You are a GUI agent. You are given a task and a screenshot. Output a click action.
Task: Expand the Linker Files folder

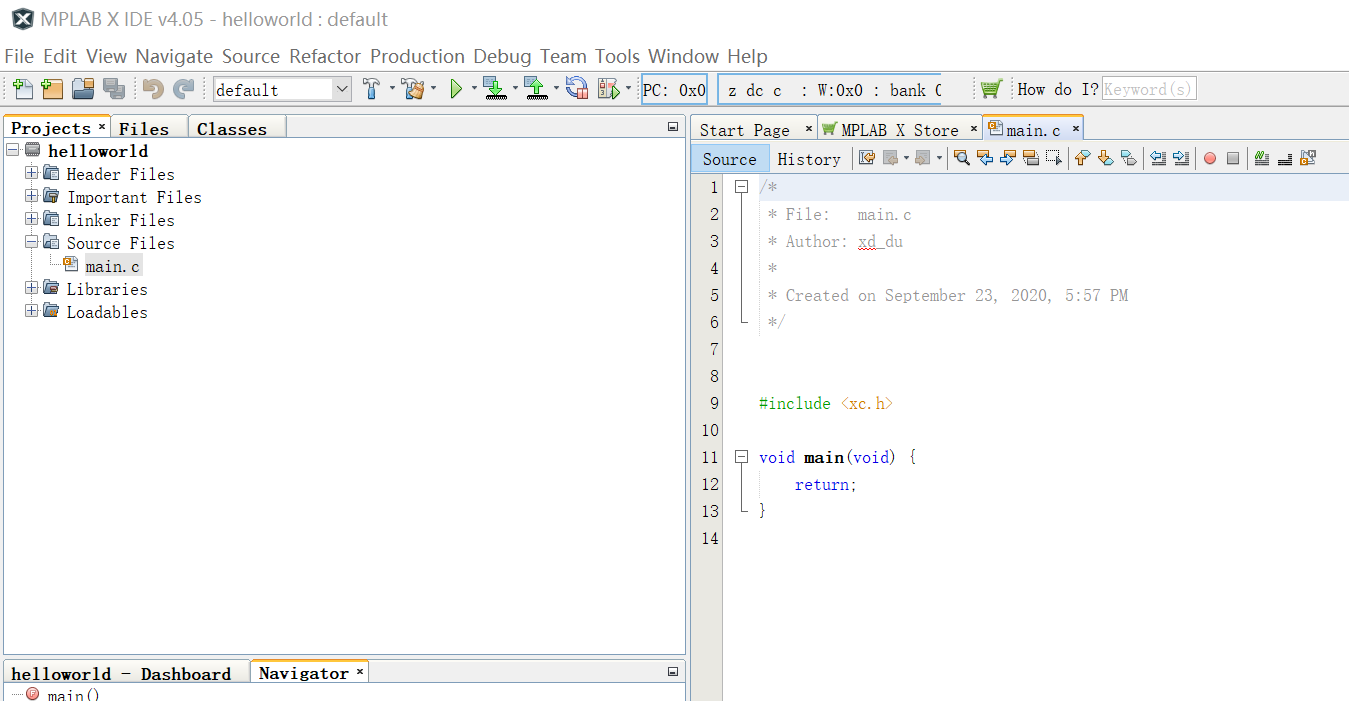point(32,219)
